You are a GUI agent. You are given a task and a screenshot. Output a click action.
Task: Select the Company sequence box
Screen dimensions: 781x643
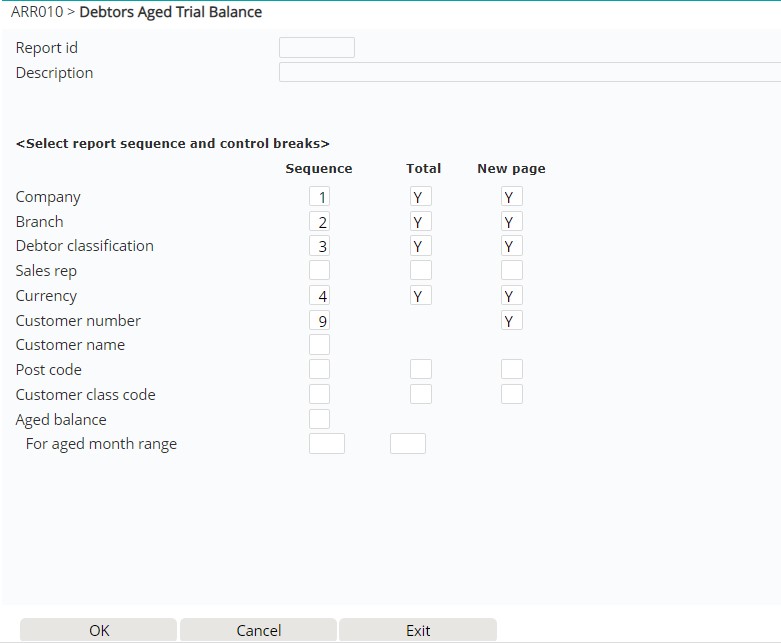pyautogui.click(x=319, y=197)
